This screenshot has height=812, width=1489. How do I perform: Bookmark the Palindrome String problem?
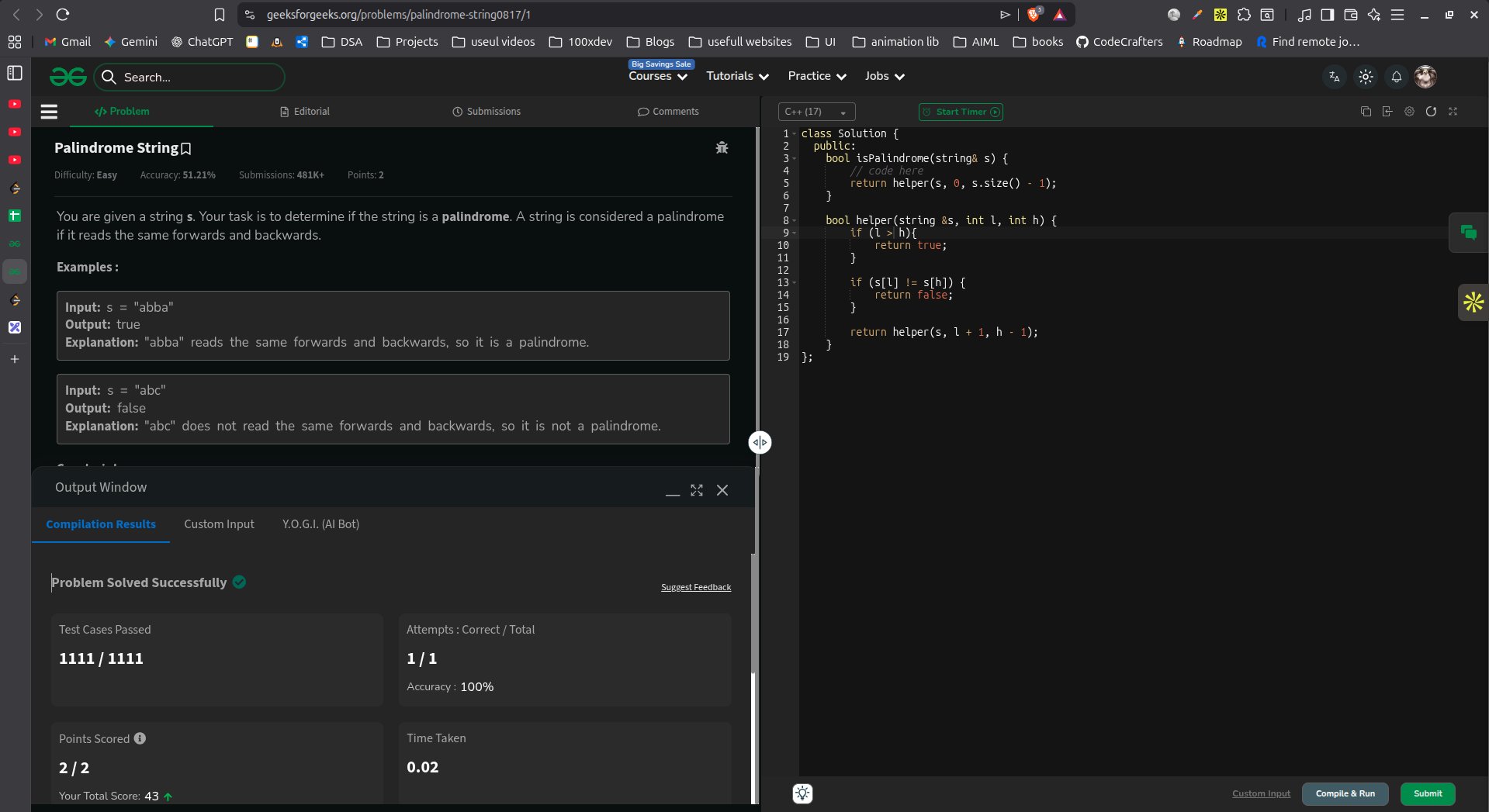click(186, 148)
